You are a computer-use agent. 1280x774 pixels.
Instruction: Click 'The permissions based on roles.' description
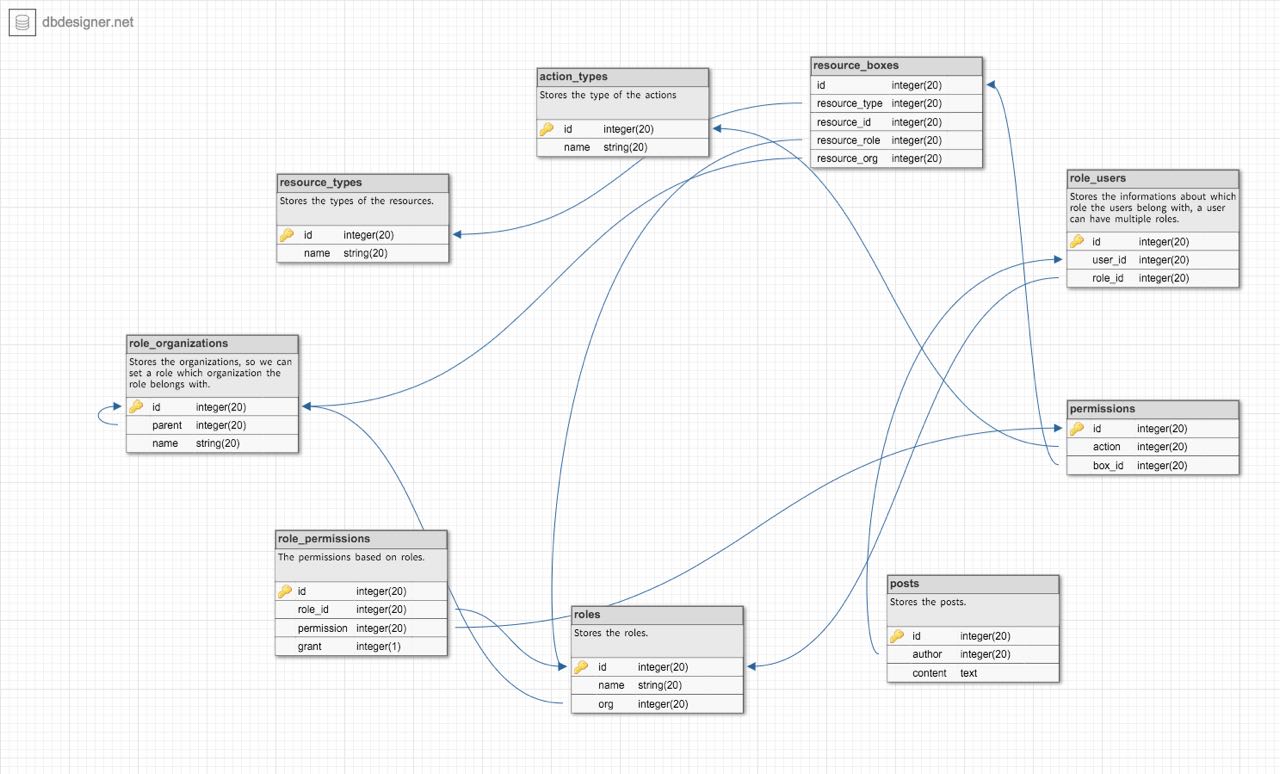click(x=351, y=557)
